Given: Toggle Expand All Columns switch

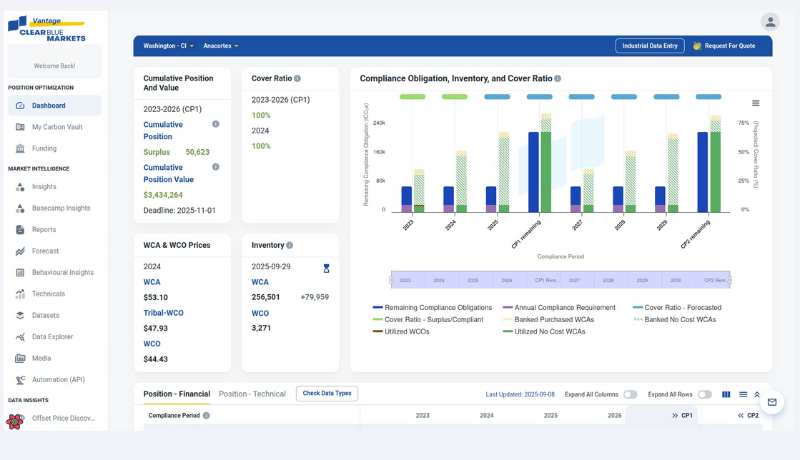Looking at the screenshot, I should 630,394.
